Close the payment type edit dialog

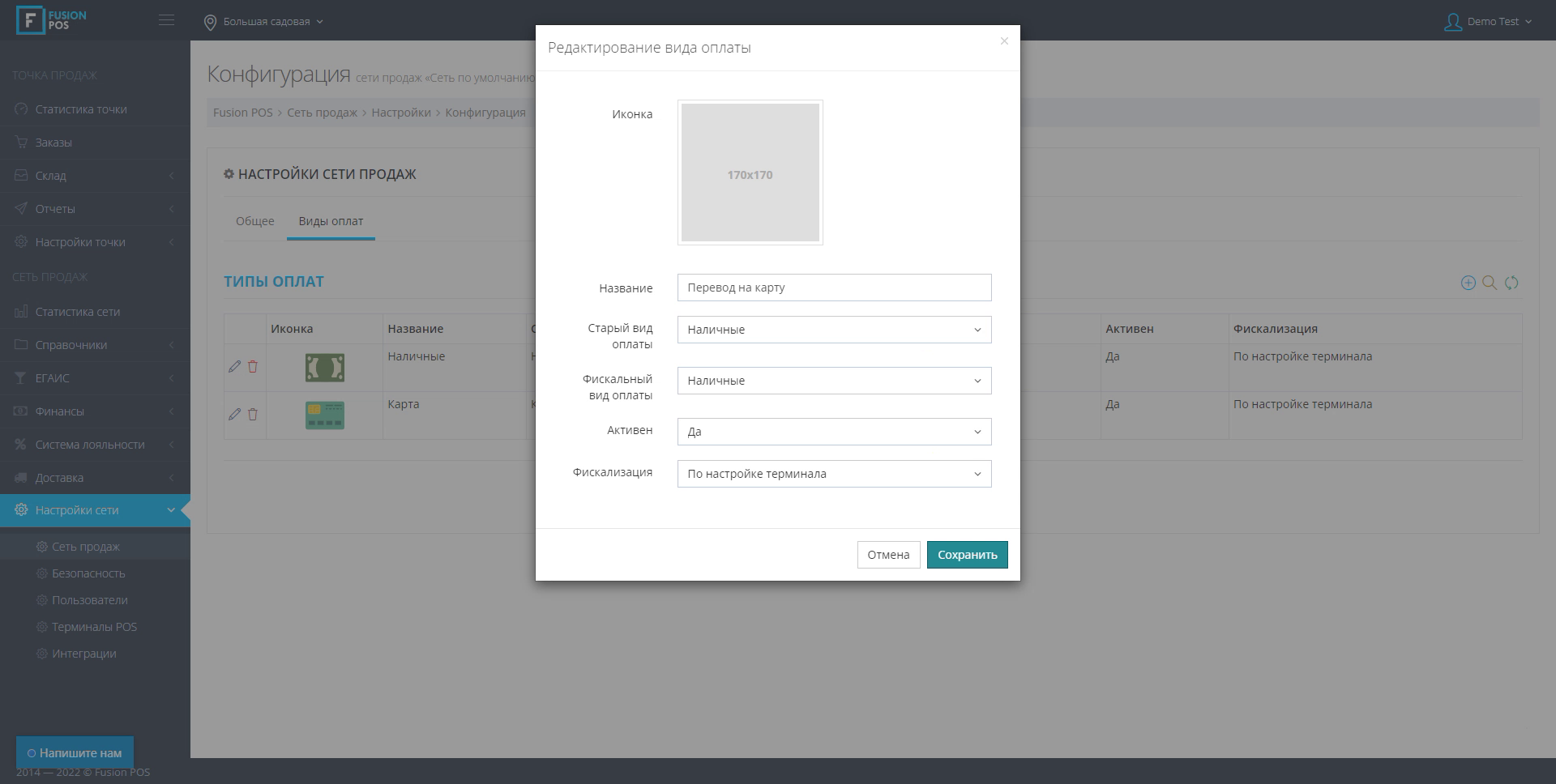pos(1004,41)
